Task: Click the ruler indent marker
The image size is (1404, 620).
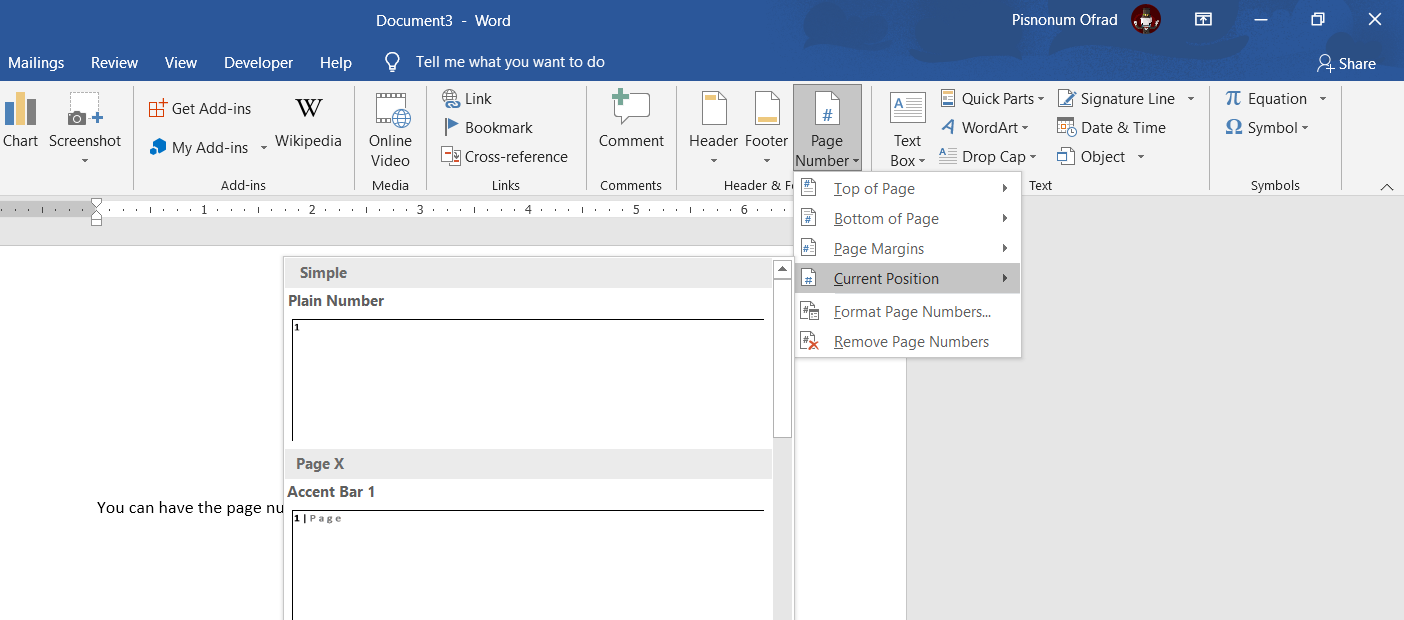Action: coord(96,211)
